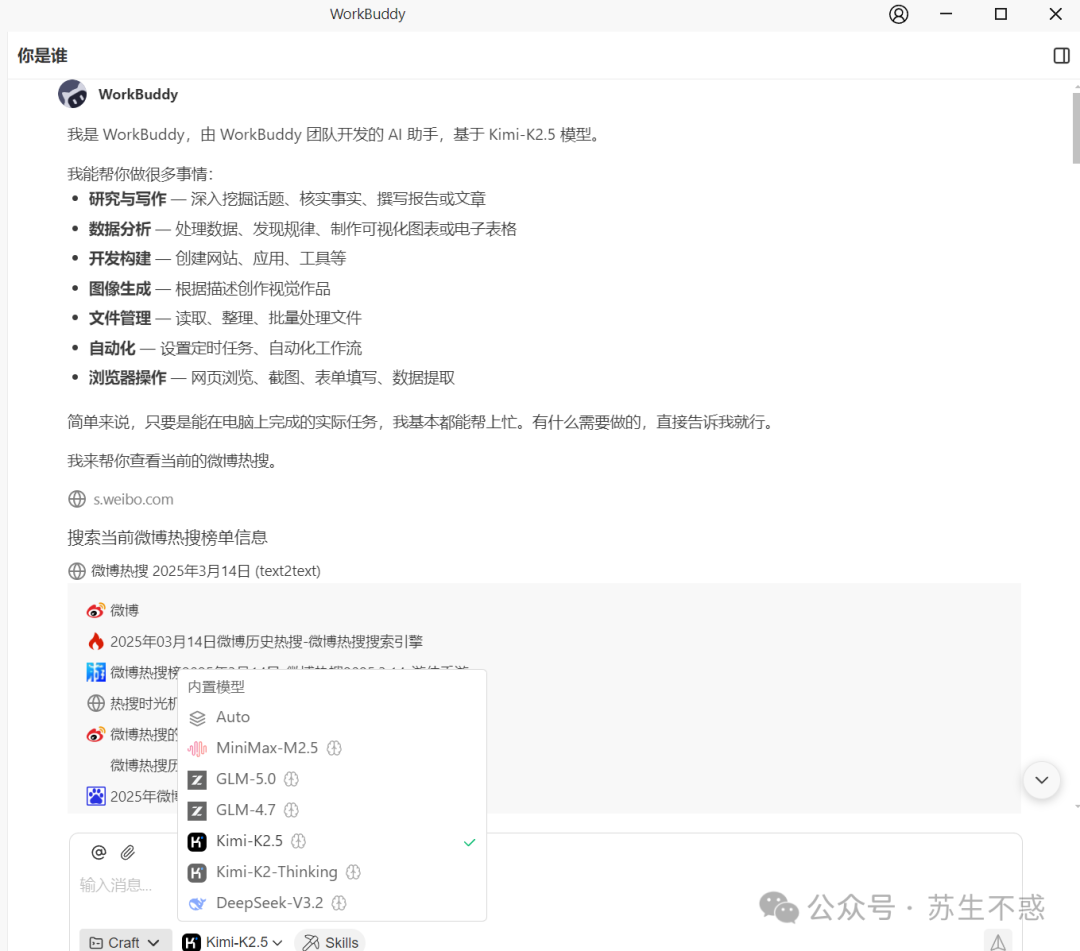Toggle the side panel layout icon
1080x951 pixels.
pos(1061,56)
